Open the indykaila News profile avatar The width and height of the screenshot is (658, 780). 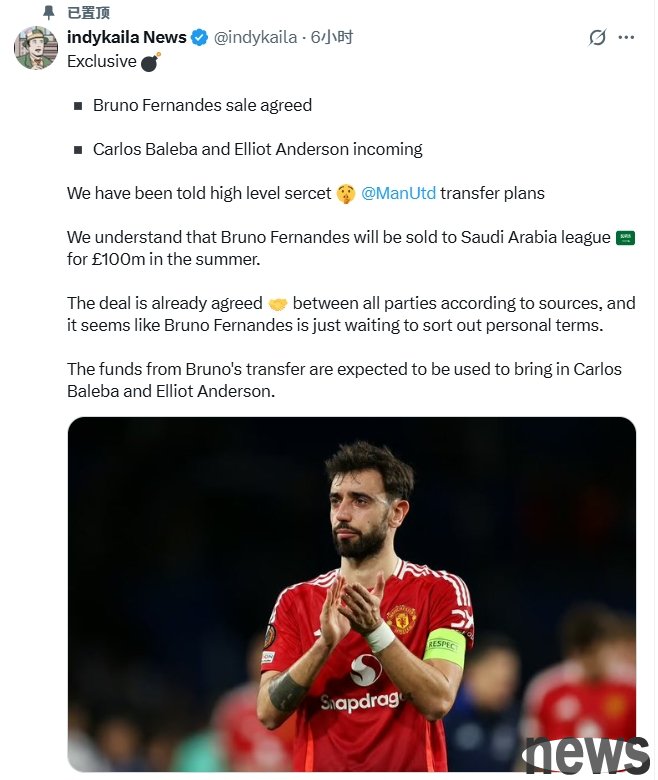click(36, 48)
